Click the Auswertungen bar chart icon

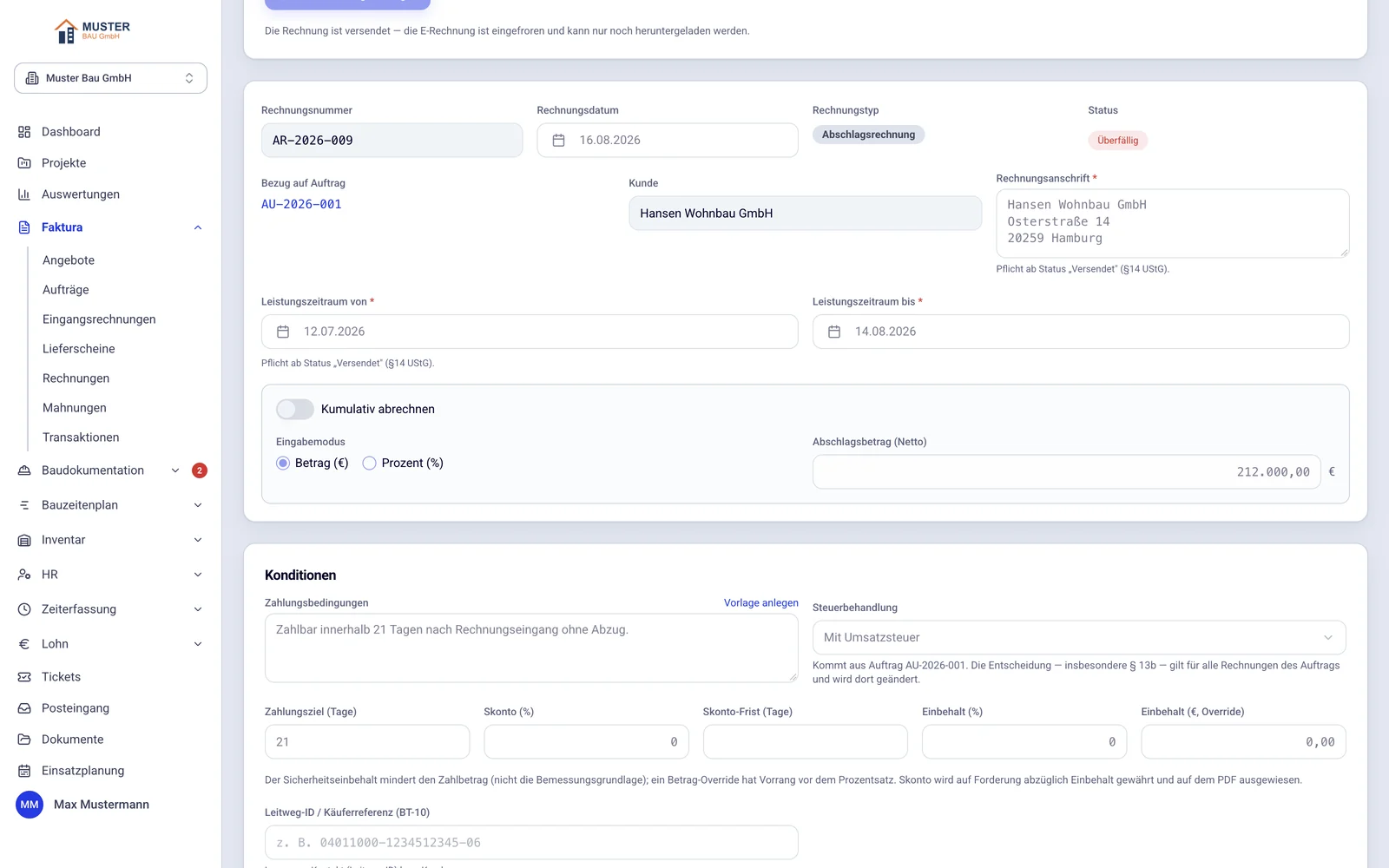point(24,194)
